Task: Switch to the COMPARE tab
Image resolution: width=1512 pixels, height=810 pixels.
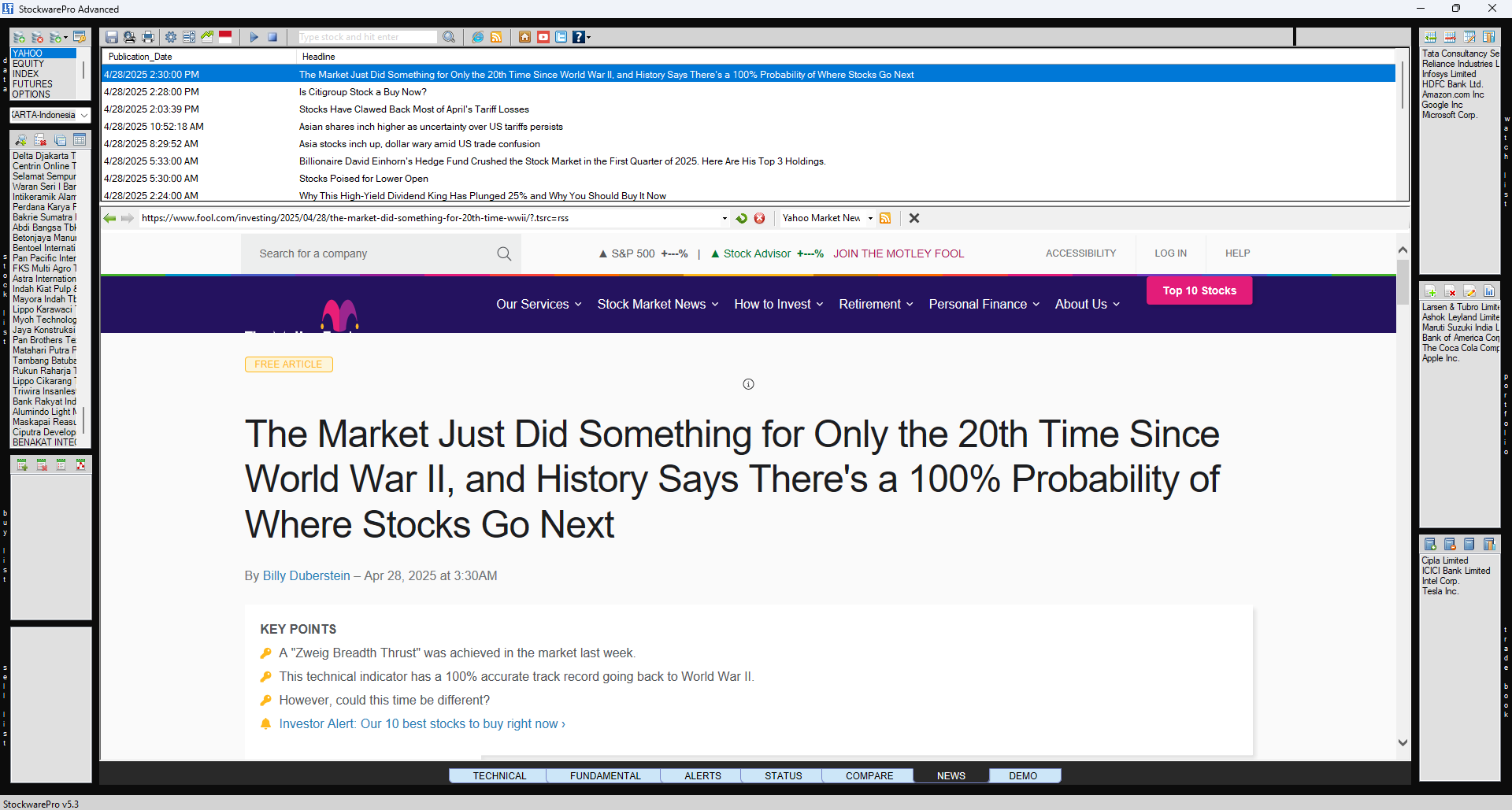Action: [869, 775]
